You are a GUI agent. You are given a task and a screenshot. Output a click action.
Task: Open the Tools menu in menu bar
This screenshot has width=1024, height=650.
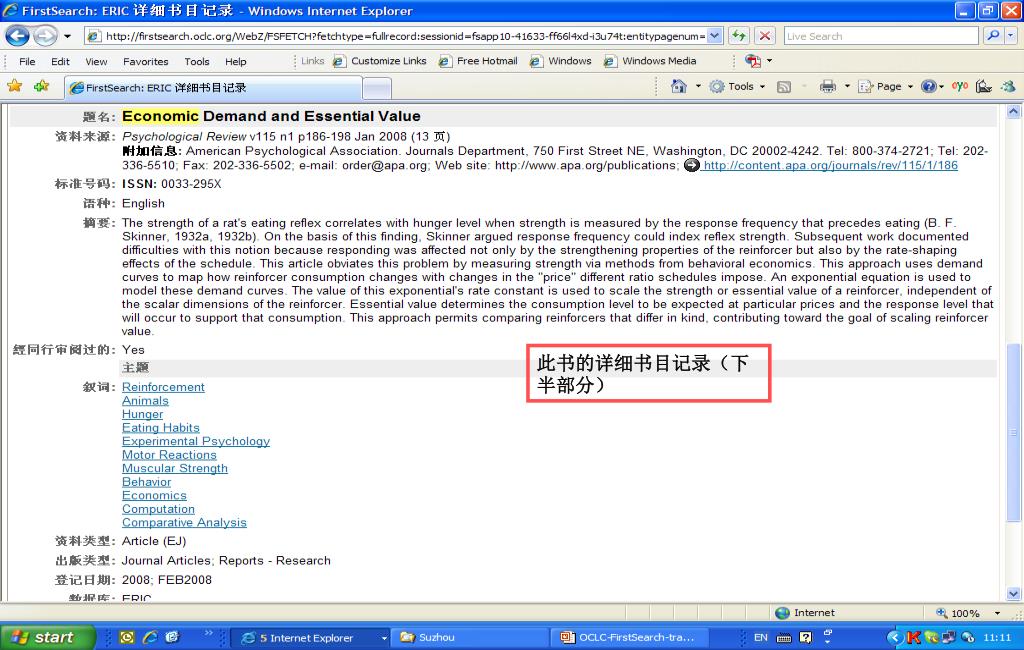197,61
